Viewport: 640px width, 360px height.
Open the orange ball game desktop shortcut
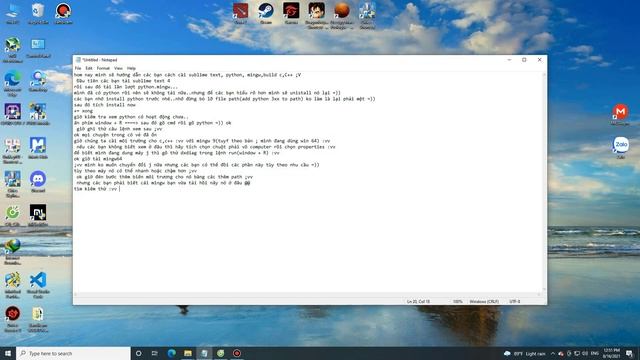342,15
